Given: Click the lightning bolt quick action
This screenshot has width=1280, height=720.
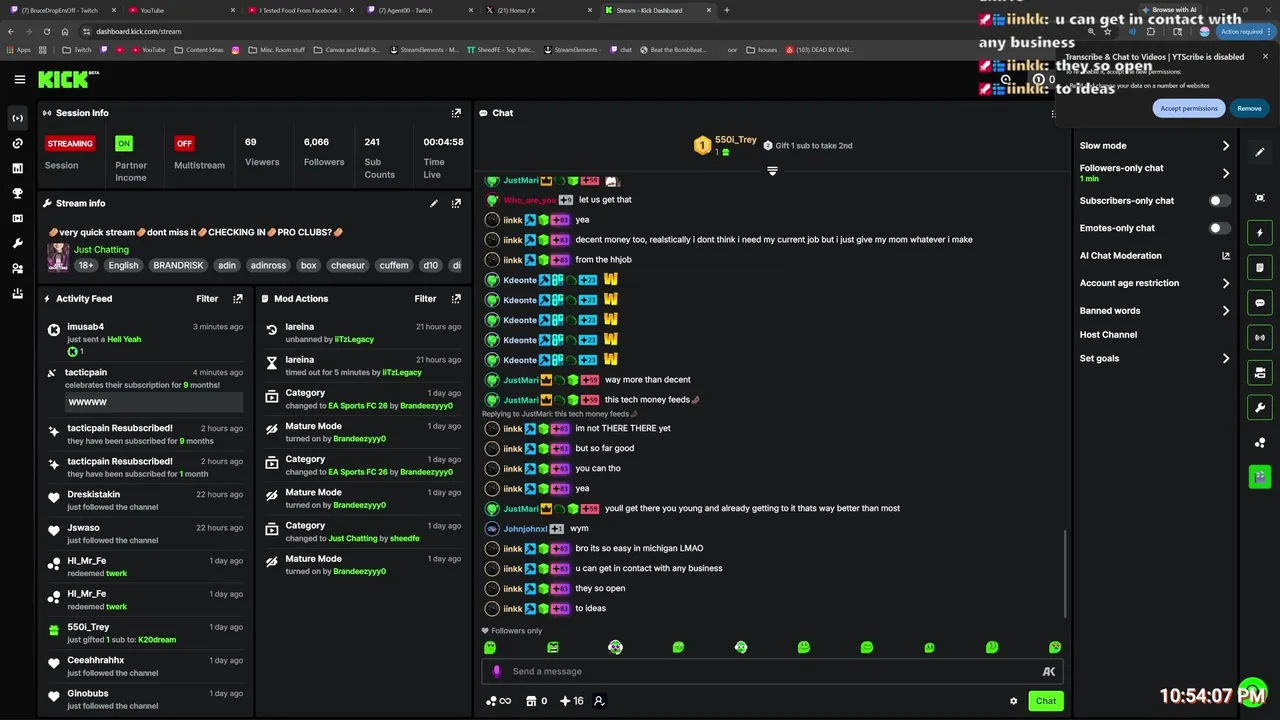Looking at the screenshot, I should click(x=1260, y=233).
